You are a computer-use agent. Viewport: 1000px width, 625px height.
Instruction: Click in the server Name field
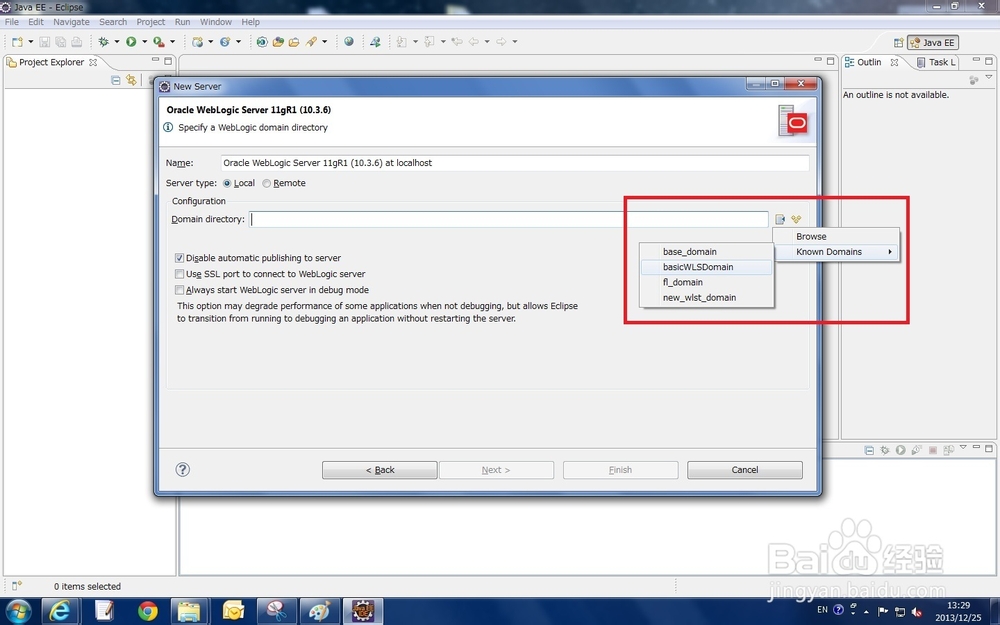point(515,163)
